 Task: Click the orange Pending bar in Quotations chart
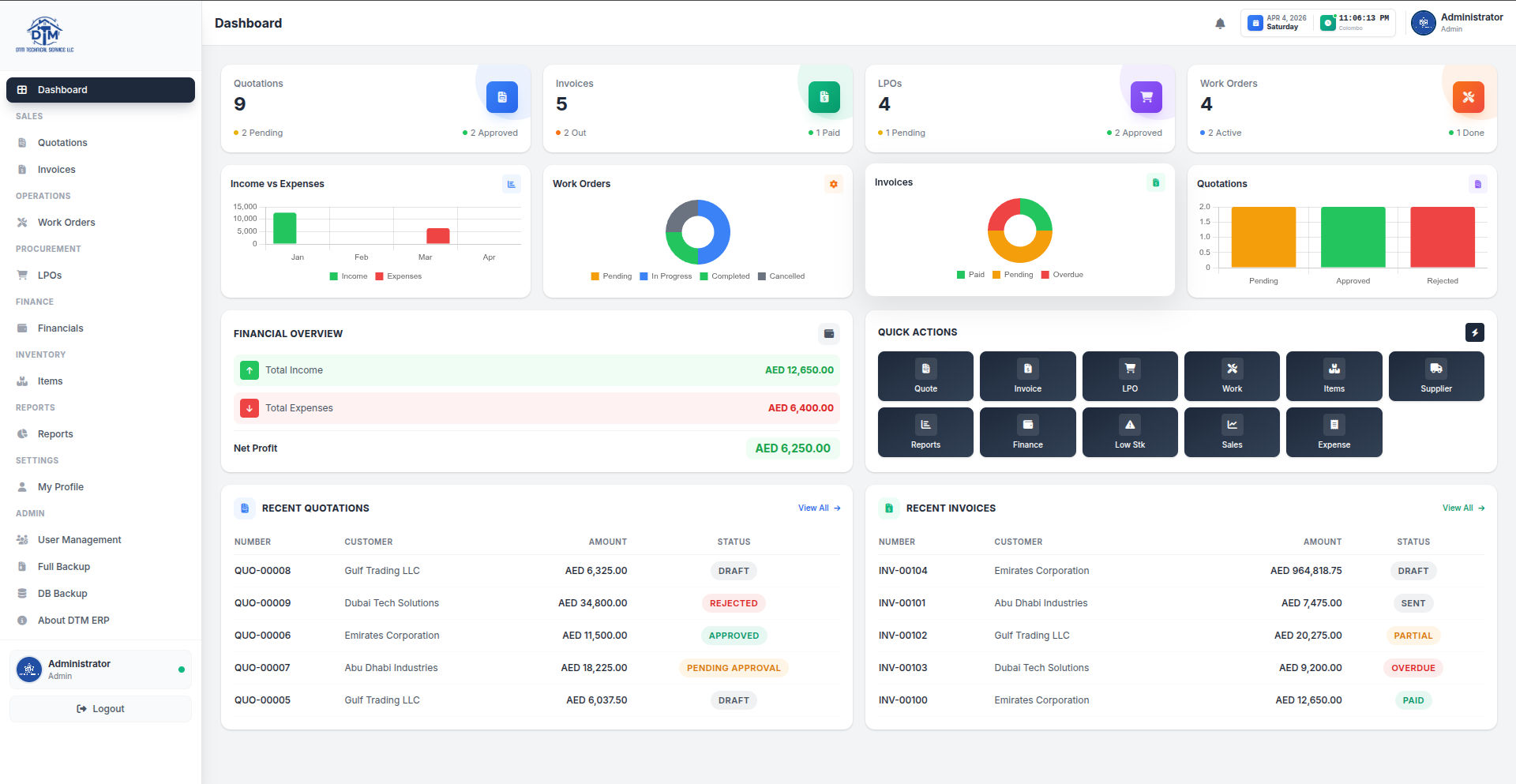coord(1263,237)
